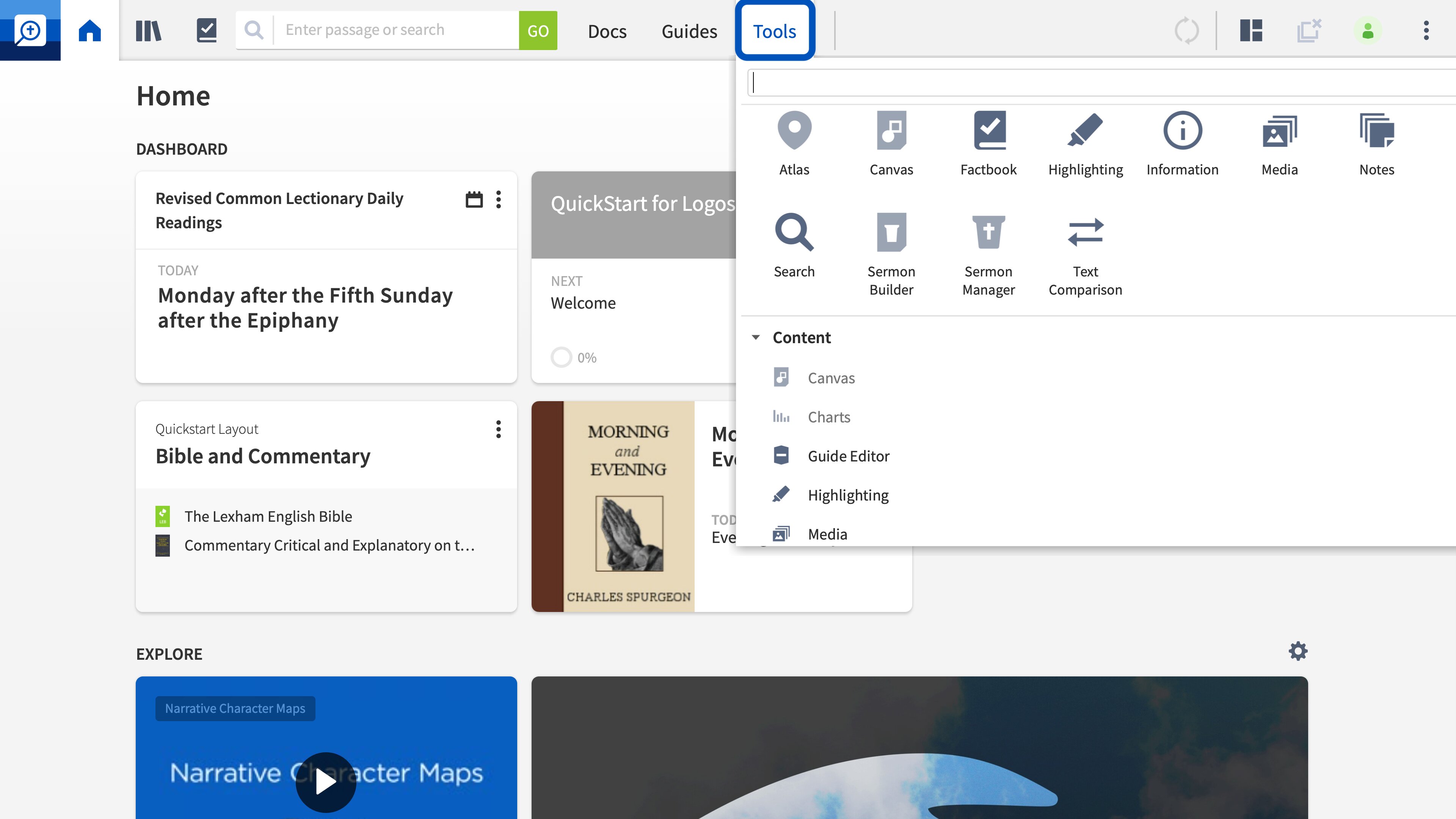This screenshot has height=819, width=1456.
Task: Play the Narrative Character Maps video
Action: pyautogui.click(x=326, y=782)
